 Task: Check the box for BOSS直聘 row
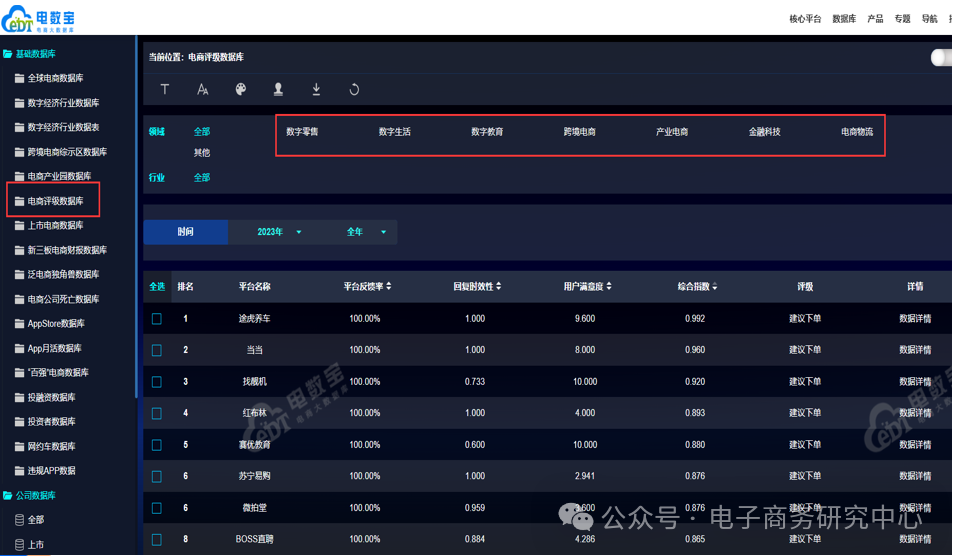157,539
